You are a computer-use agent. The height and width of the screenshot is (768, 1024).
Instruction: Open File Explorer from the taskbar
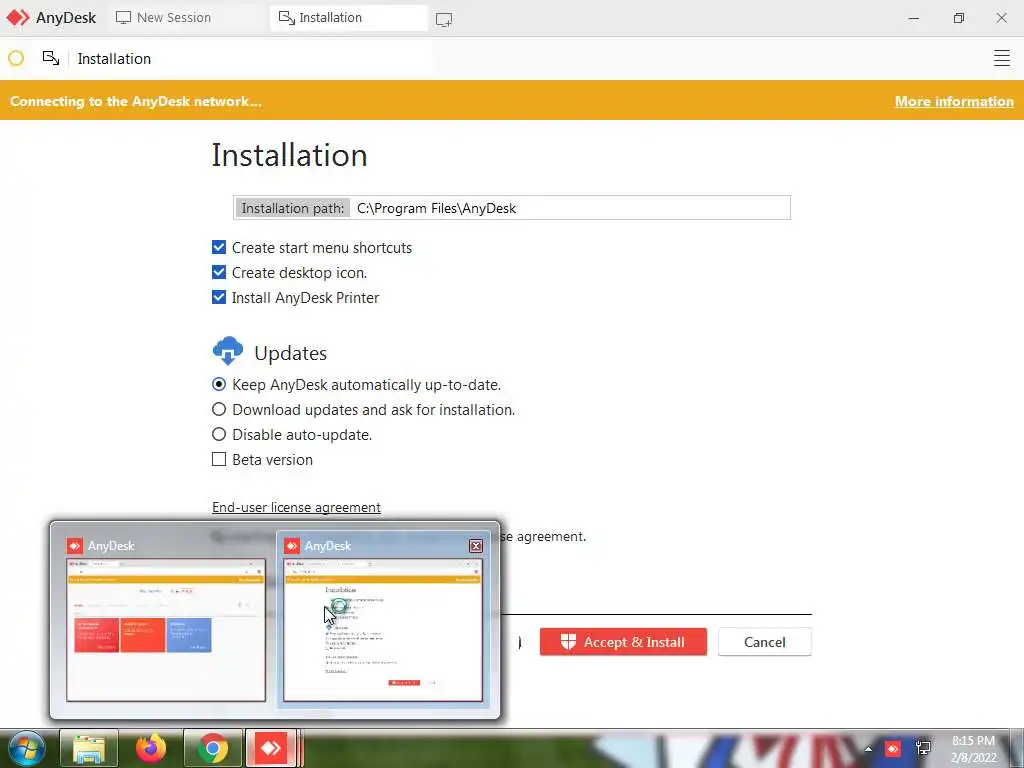pyautogui.click(x=89, y=748)
